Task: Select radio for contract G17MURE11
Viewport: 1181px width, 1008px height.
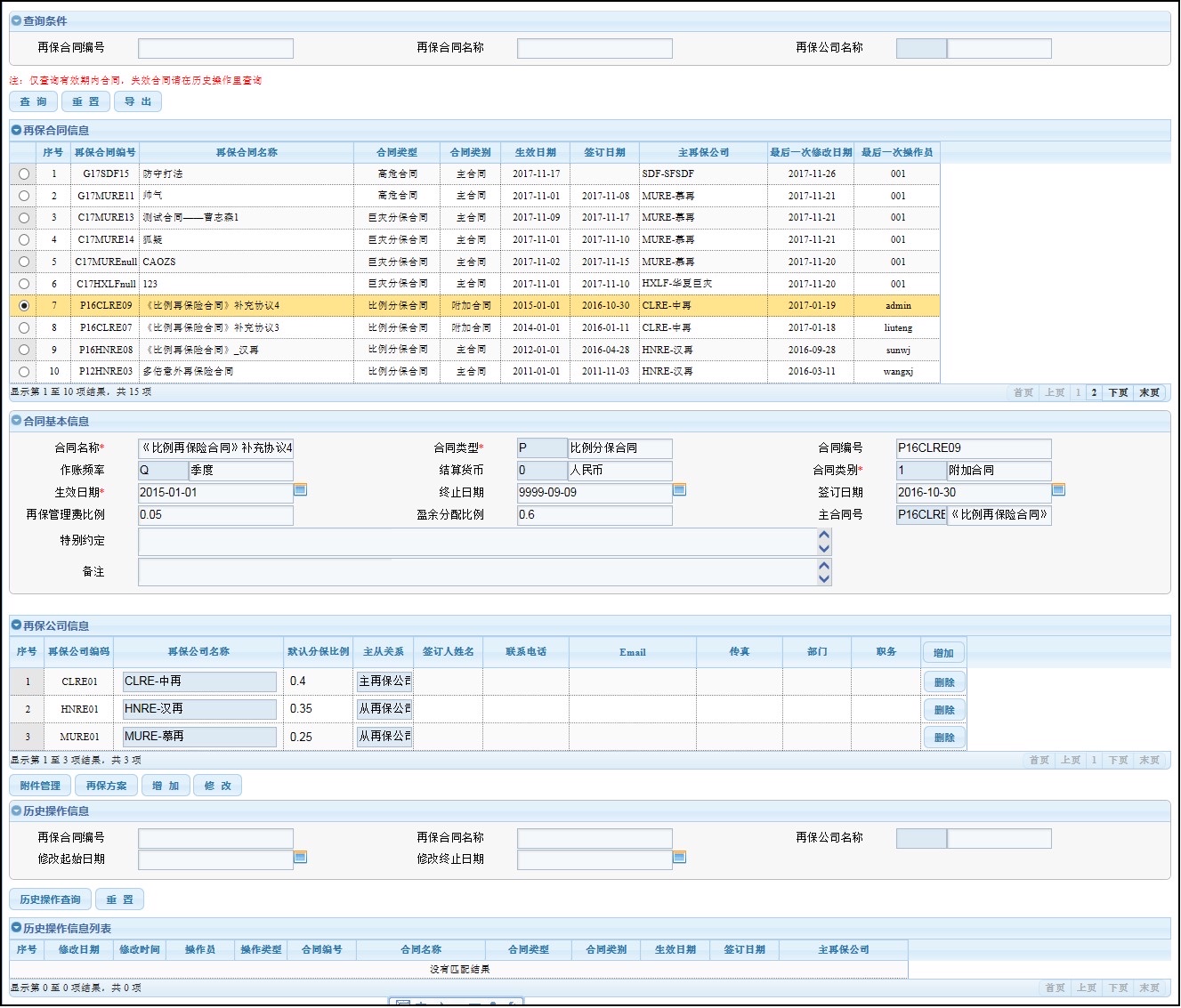Action: pos(24,196)
